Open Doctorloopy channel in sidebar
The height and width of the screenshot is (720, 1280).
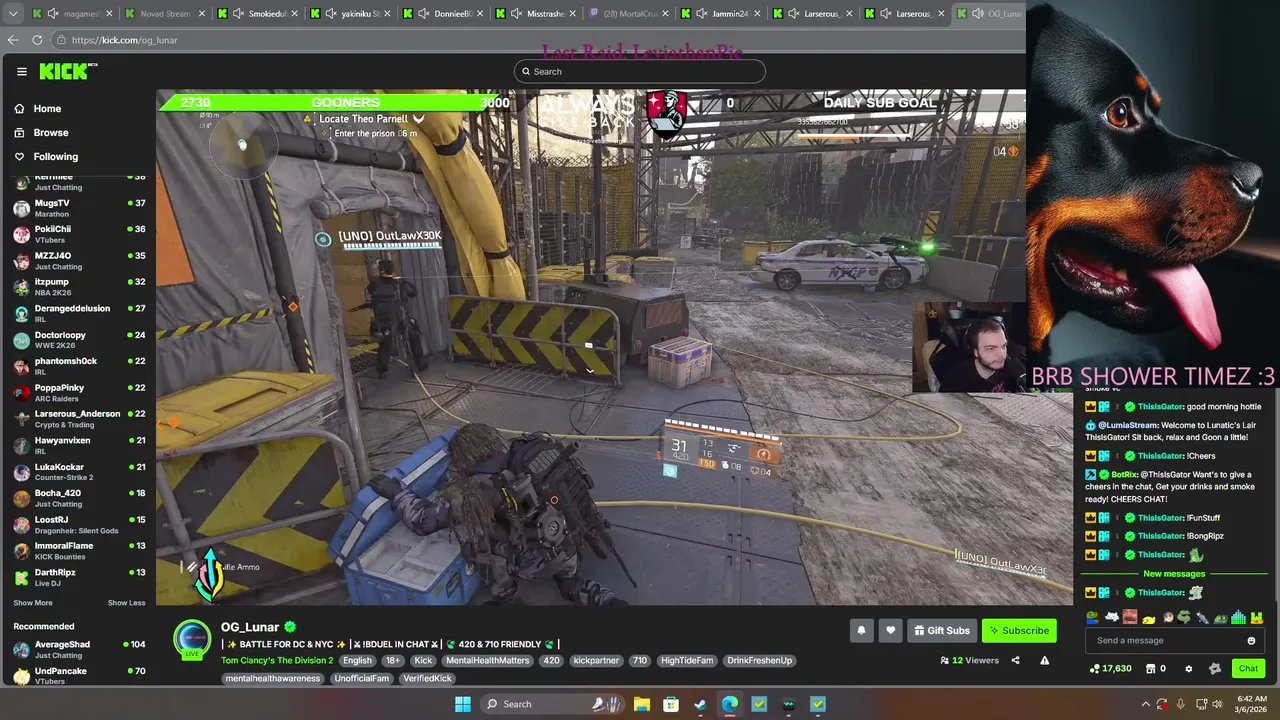(x=78, y=340)
